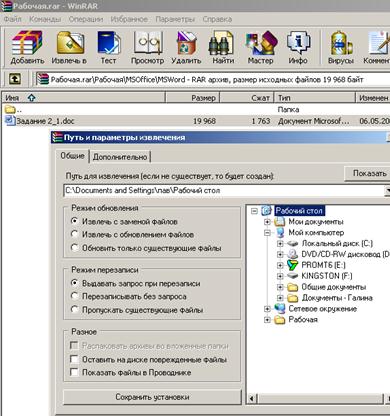This screenshot has height=416, width=390.
Task: Click the KINGSTON (F:) drive icon
Action: [293, 276]
